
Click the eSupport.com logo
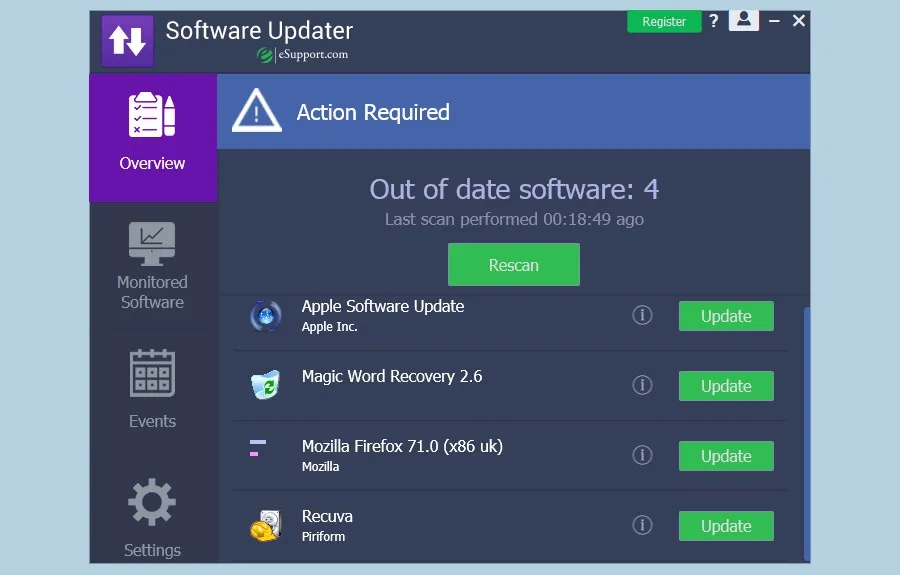(x=302, y=55)
